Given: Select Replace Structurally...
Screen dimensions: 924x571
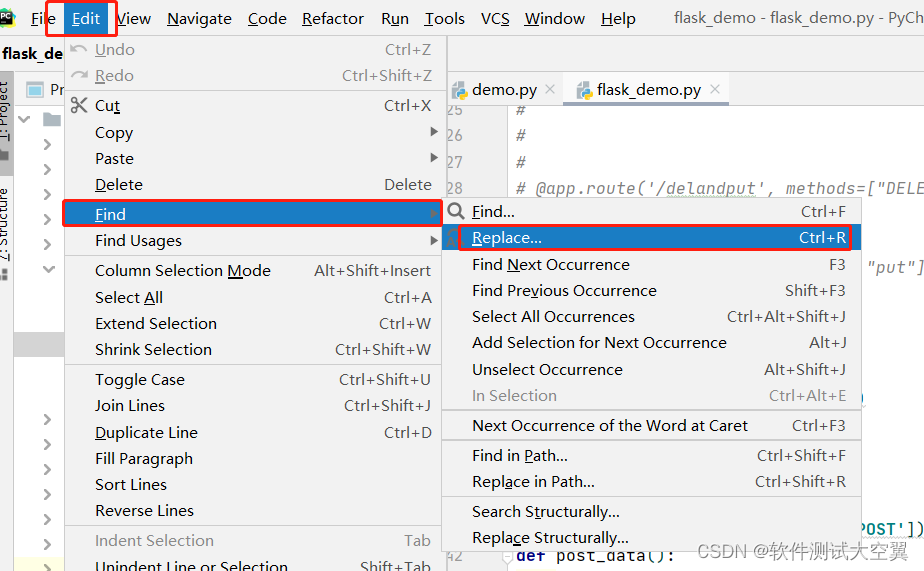Looking at the screenshot, I should [652, 537].
